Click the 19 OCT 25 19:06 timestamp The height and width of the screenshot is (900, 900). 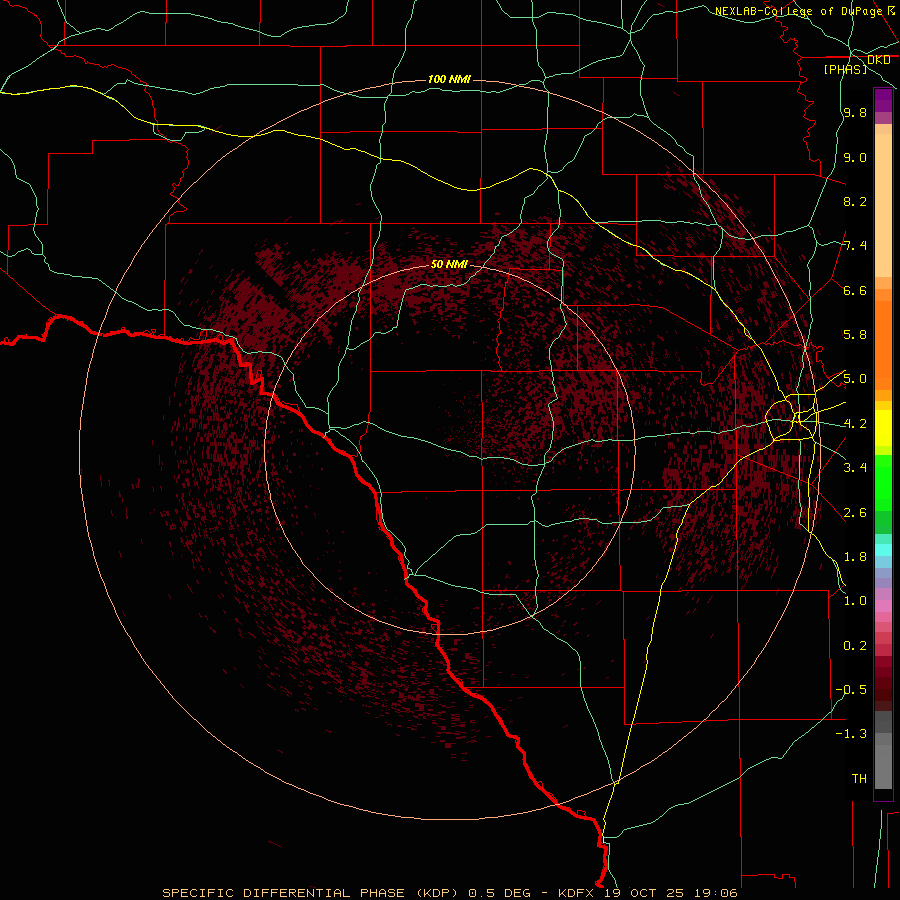point(670,893)
